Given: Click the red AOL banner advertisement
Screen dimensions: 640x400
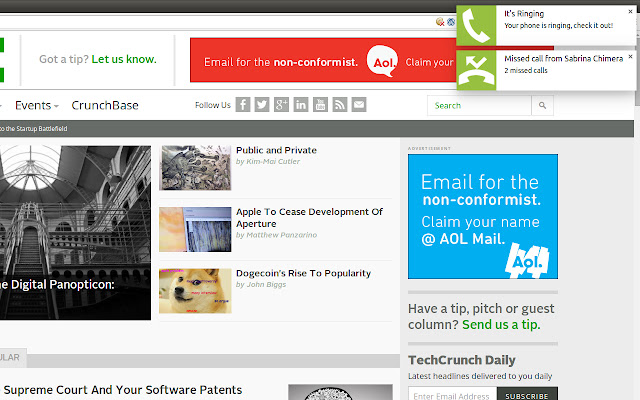Looking at the screenshot, I should point(323,60).
